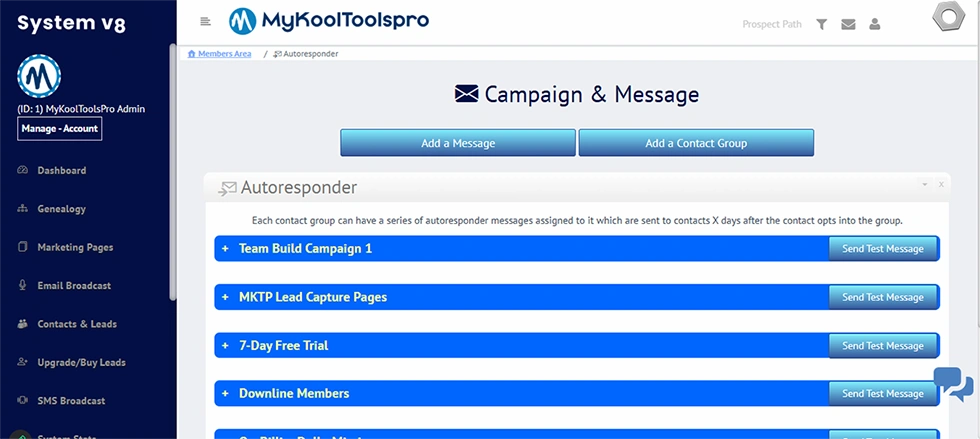Open Email Broadcast in the sidebar
Viewport: 980px width, 439px height.
tap(74, 285)
